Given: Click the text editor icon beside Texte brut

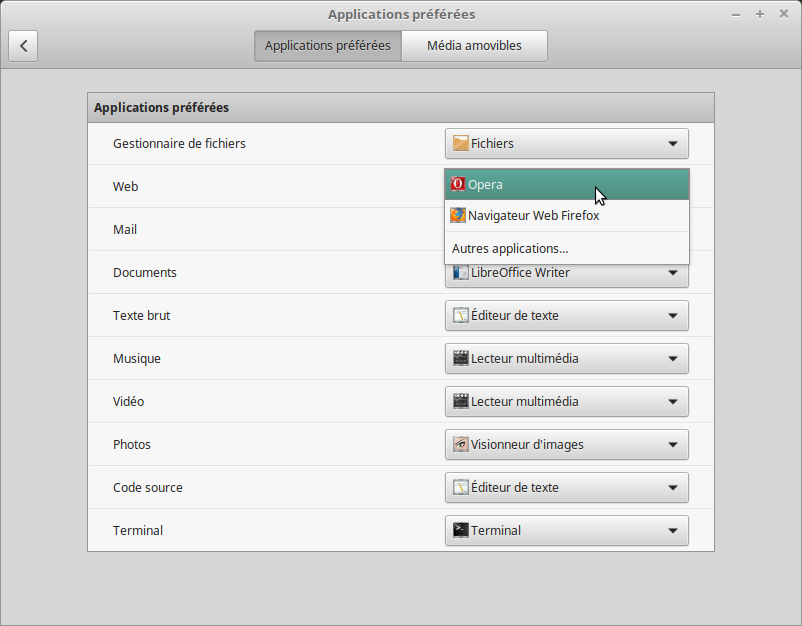Looking at the screenshot, I should pos(461,316).
